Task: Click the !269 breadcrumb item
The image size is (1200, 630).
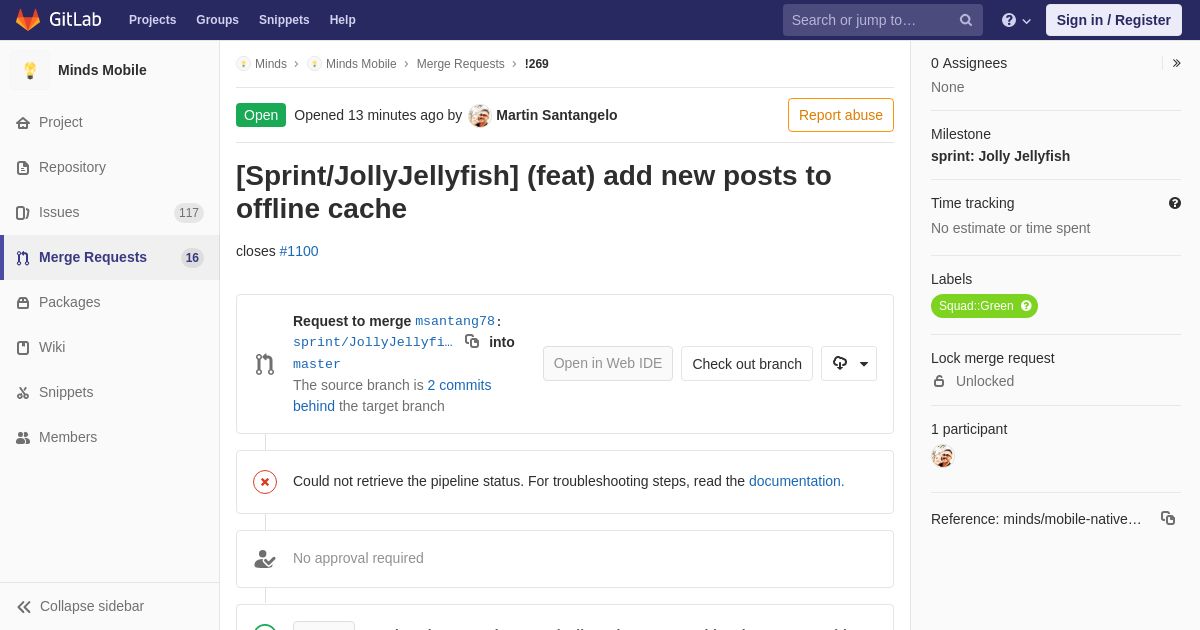Action: point(537,64)
